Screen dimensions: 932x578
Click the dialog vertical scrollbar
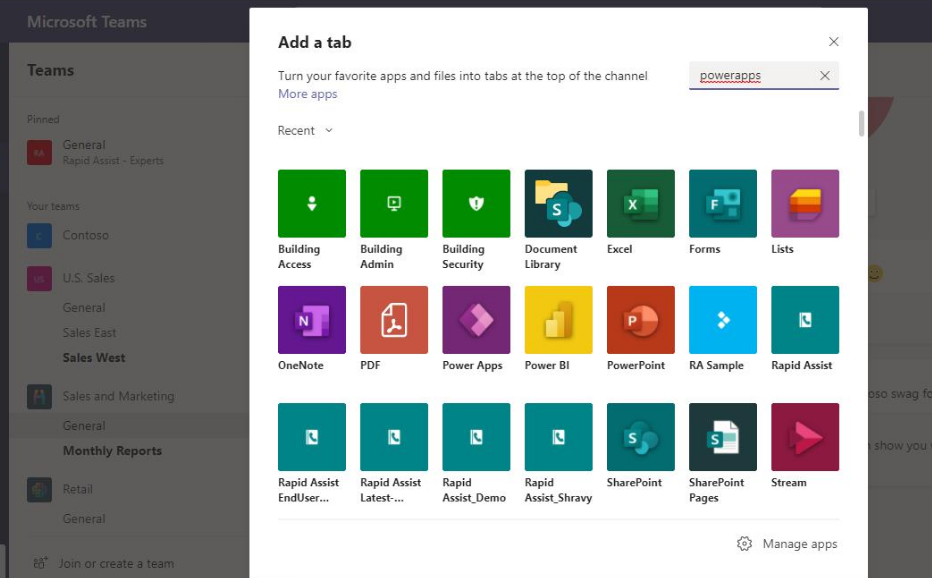click(x=861, y=123)
